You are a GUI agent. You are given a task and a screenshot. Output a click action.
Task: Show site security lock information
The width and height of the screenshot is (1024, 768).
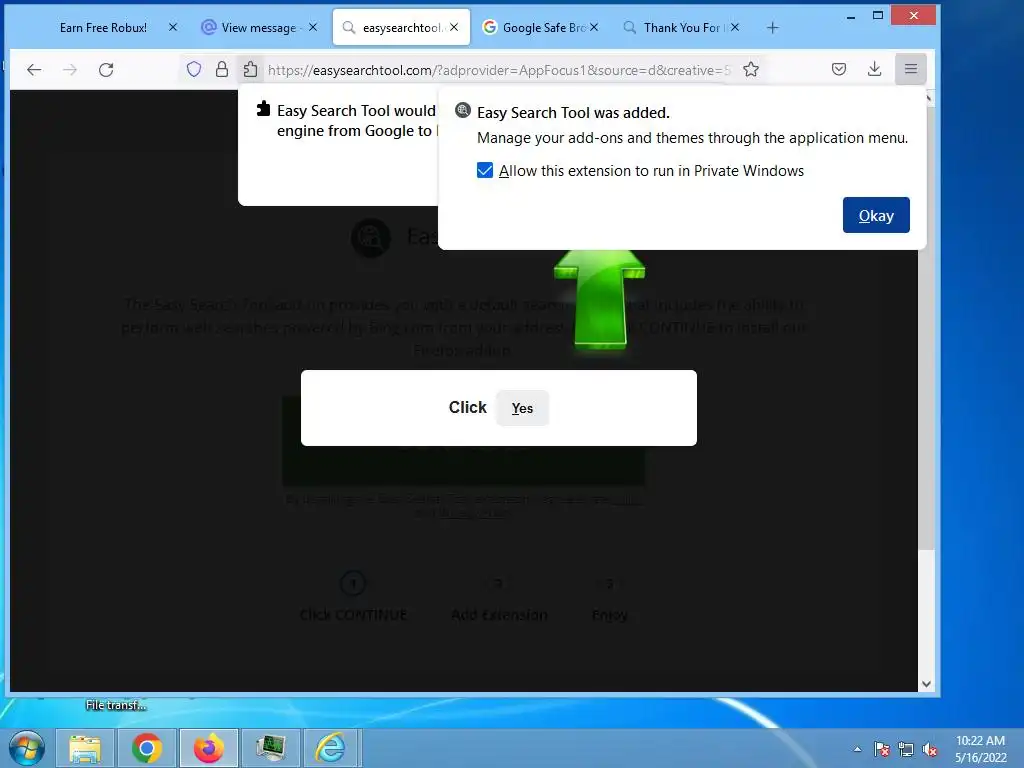click(x=222, y=69)
